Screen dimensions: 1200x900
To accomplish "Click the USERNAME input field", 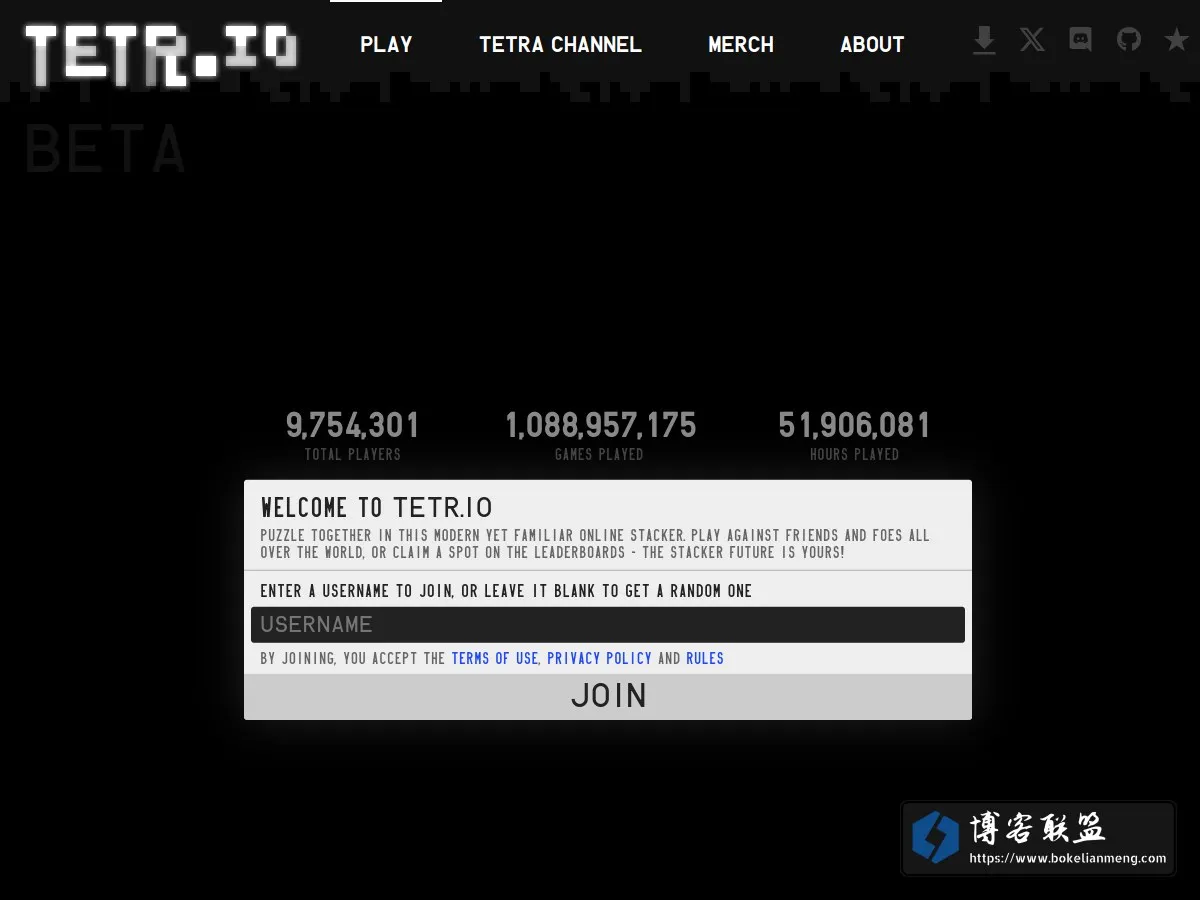I will coord(608,625).
